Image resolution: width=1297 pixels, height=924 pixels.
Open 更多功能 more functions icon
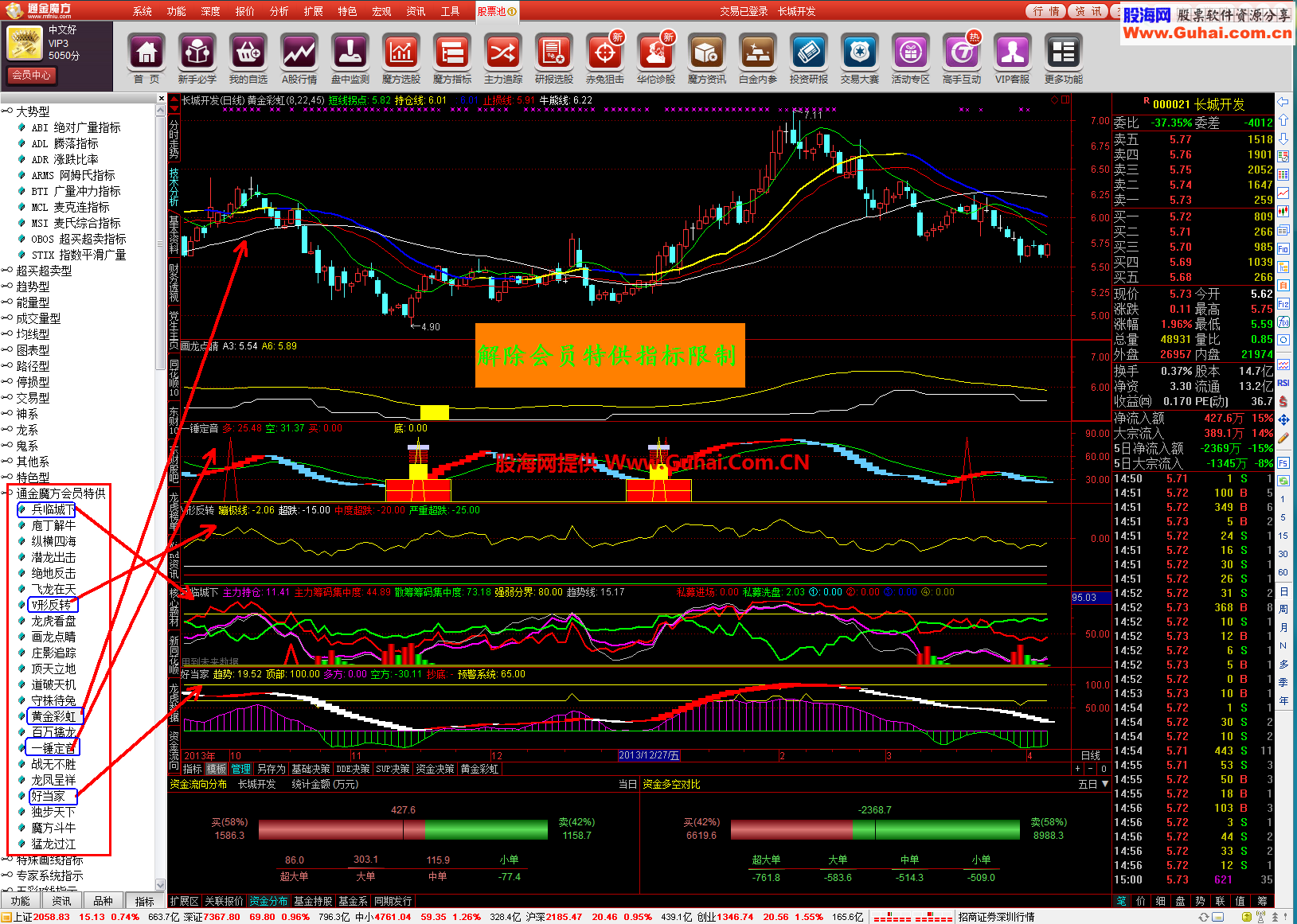(x=1064, y=58)
